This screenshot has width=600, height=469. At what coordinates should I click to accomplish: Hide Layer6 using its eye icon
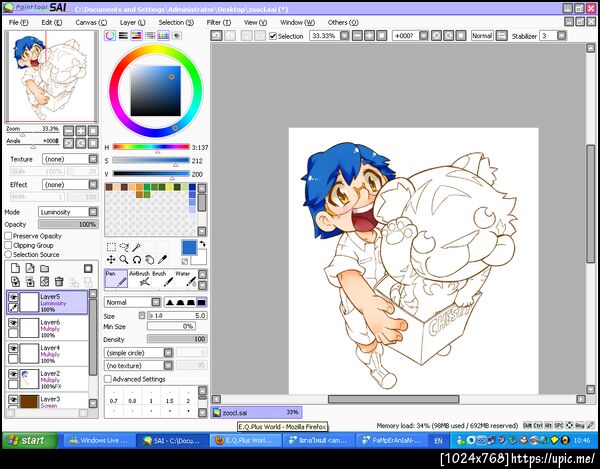[x=13, y=323]
